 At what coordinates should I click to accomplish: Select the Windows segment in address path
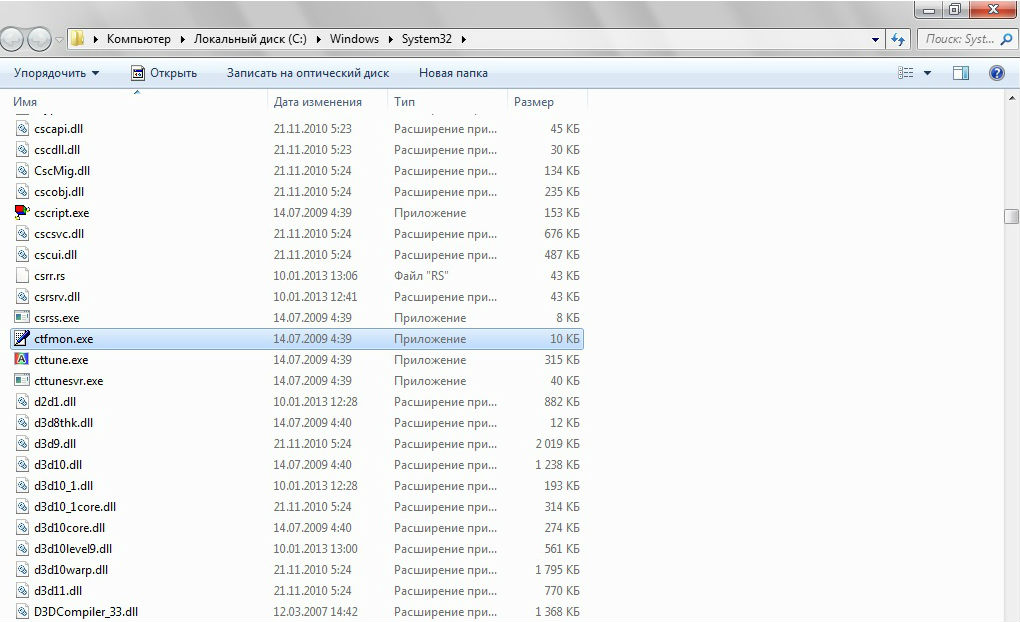[x=355, y=39]
